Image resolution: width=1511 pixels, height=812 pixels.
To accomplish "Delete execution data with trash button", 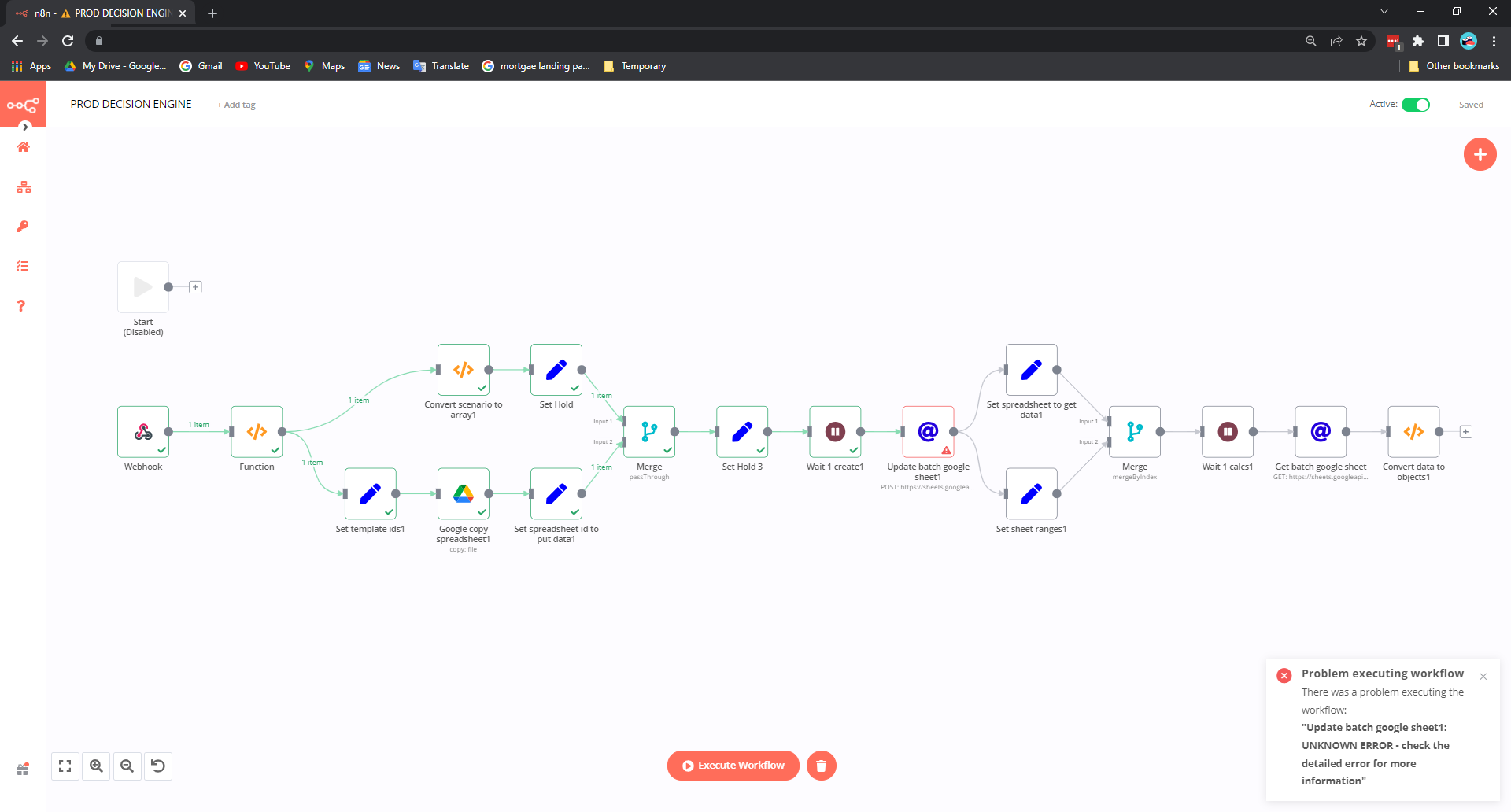I will click(x=821, y=766).
